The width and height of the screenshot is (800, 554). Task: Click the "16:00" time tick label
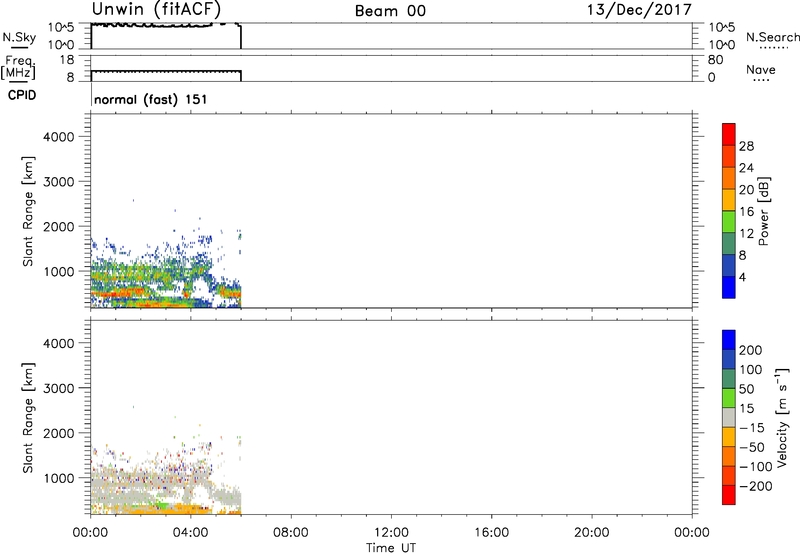point(491,533)
